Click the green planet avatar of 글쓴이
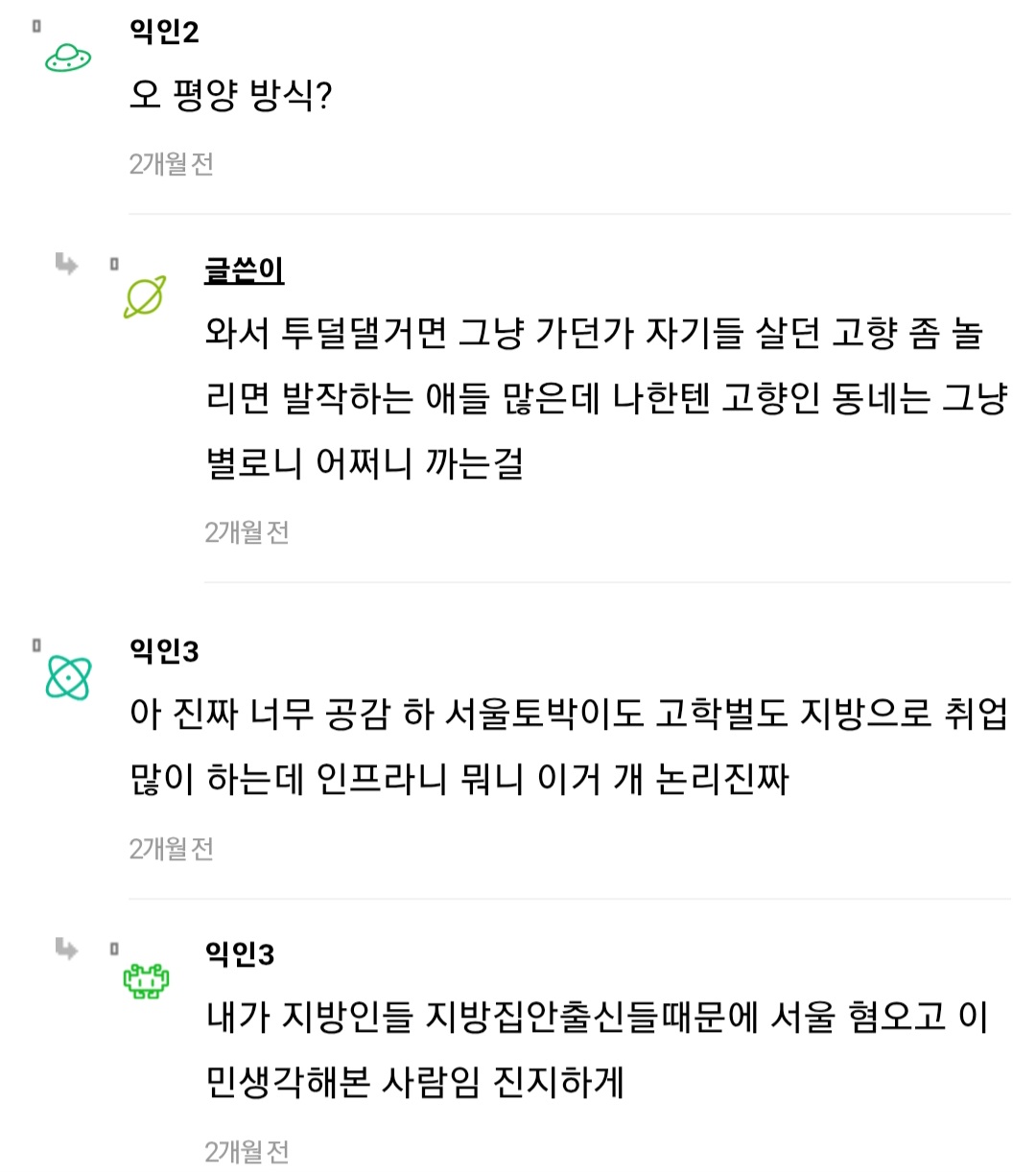The width and height of the screenshot is (1036, 1172). [145, 296]
